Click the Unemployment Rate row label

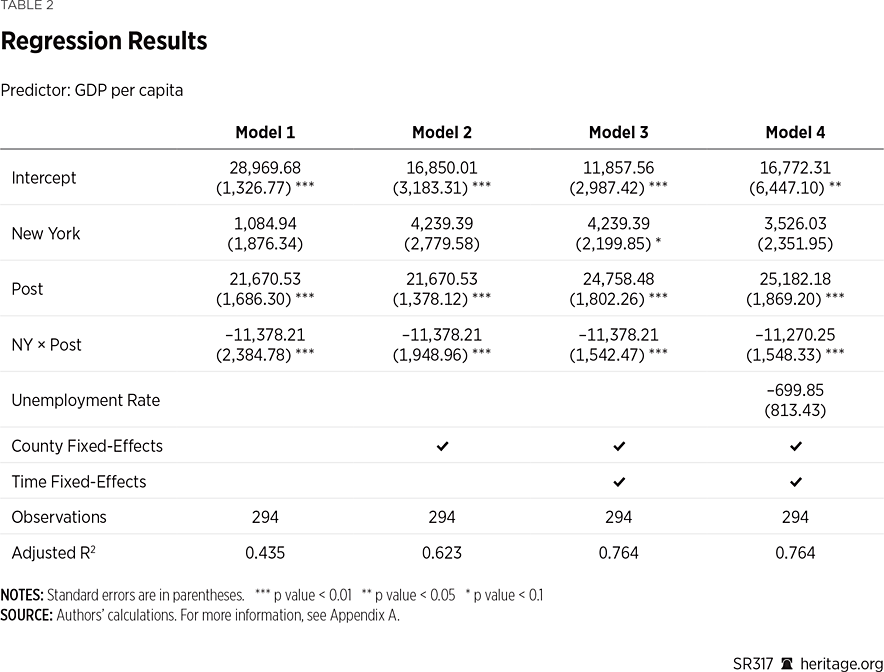(85, 400)
